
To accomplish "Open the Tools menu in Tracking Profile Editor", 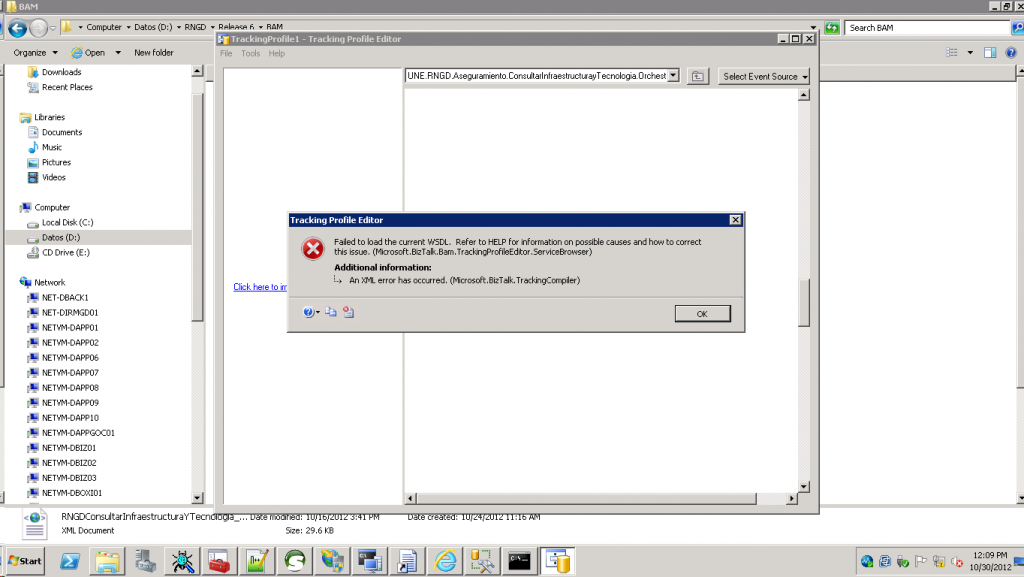I will click(250, 54).
